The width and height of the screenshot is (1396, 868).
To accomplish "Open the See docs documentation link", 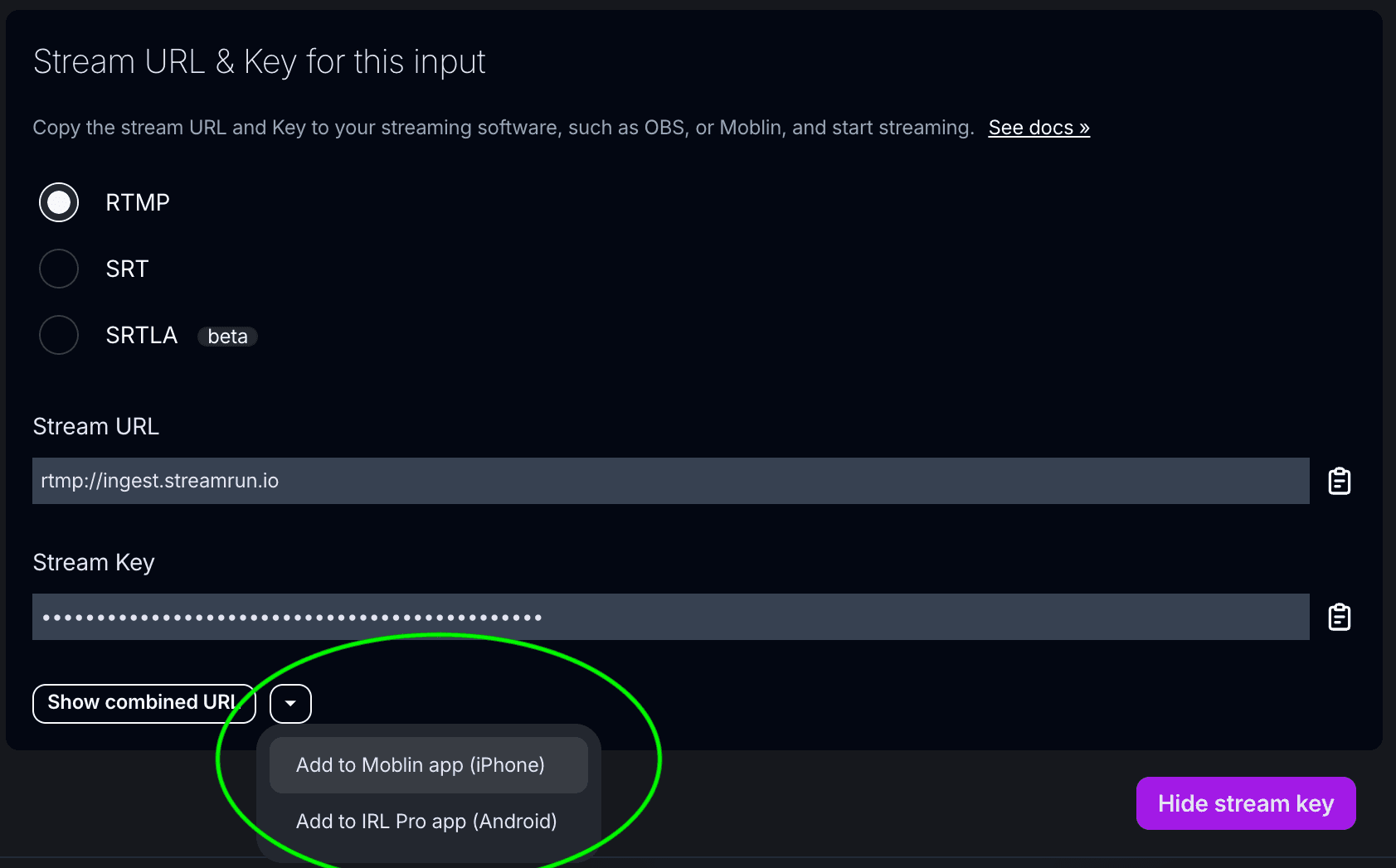I will 1038,127.
